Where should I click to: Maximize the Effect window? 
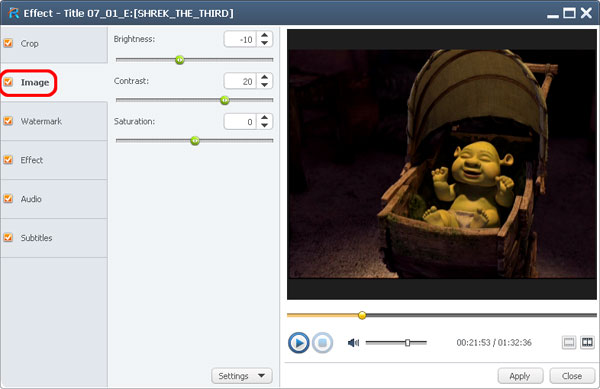coord(569,13)
